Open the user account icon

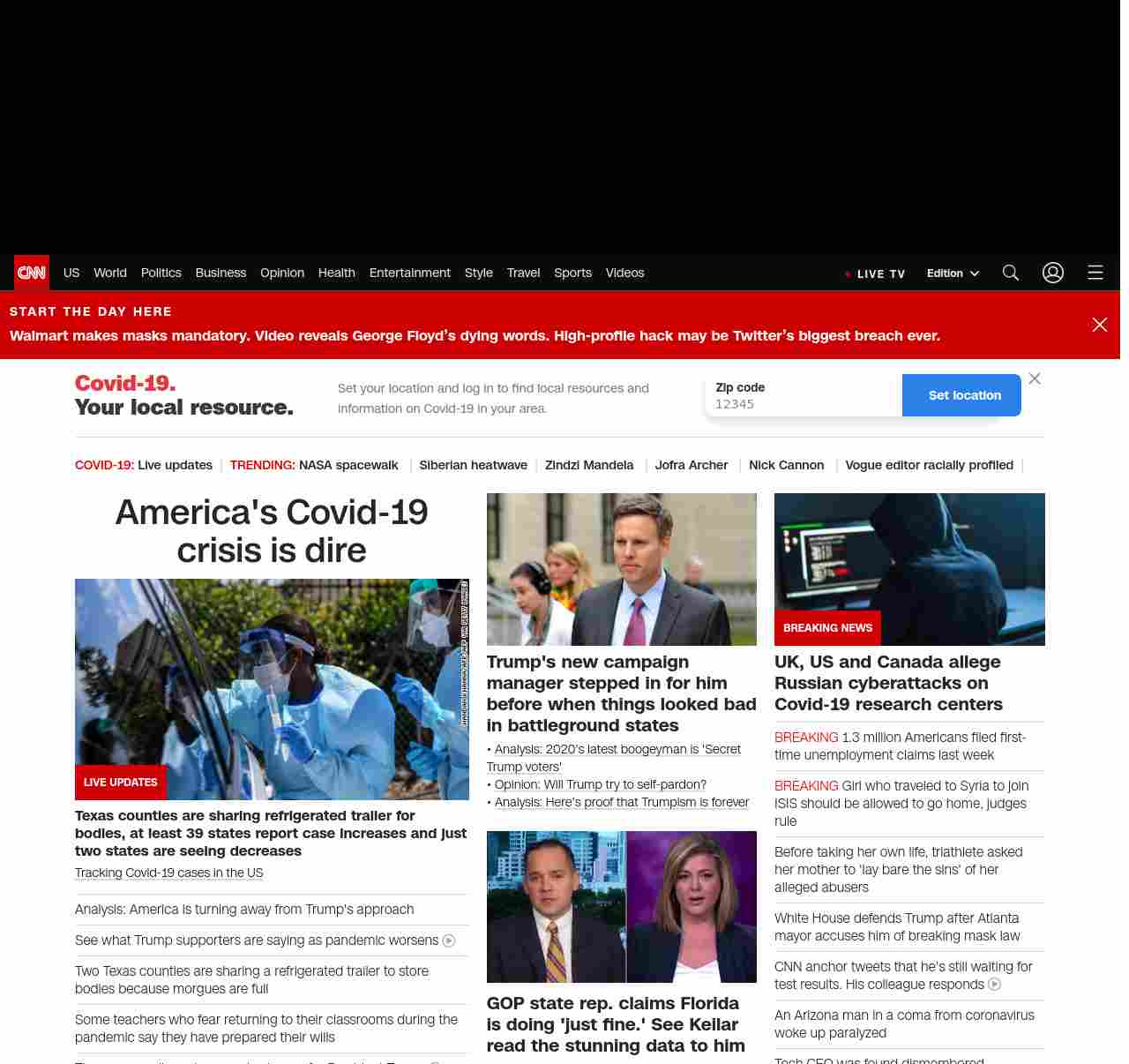click(x=1053, y=273)
